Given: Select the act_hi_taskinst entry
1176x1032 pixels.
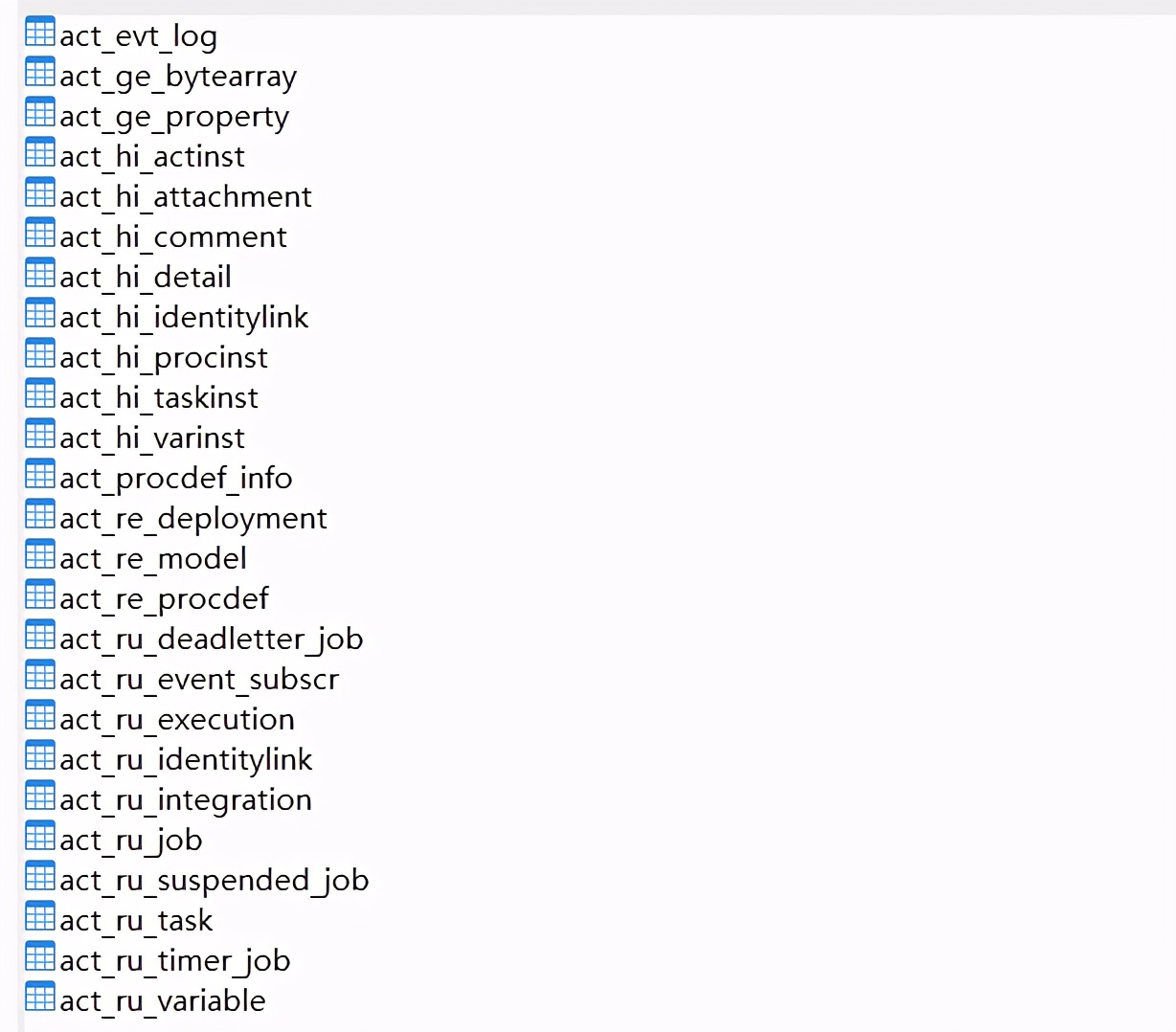Looking at the screenshot, I should coord(158,398).
